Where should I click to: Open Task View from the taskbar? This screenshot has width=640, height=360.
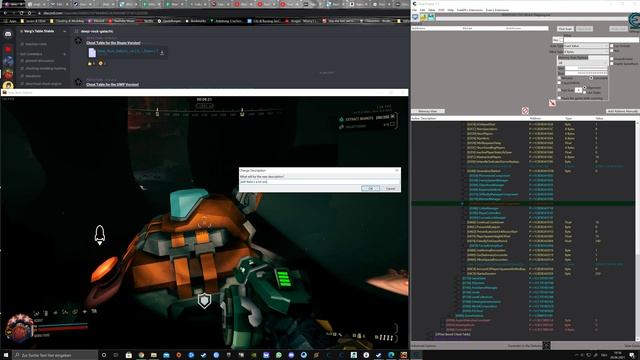tap(116, 355)
